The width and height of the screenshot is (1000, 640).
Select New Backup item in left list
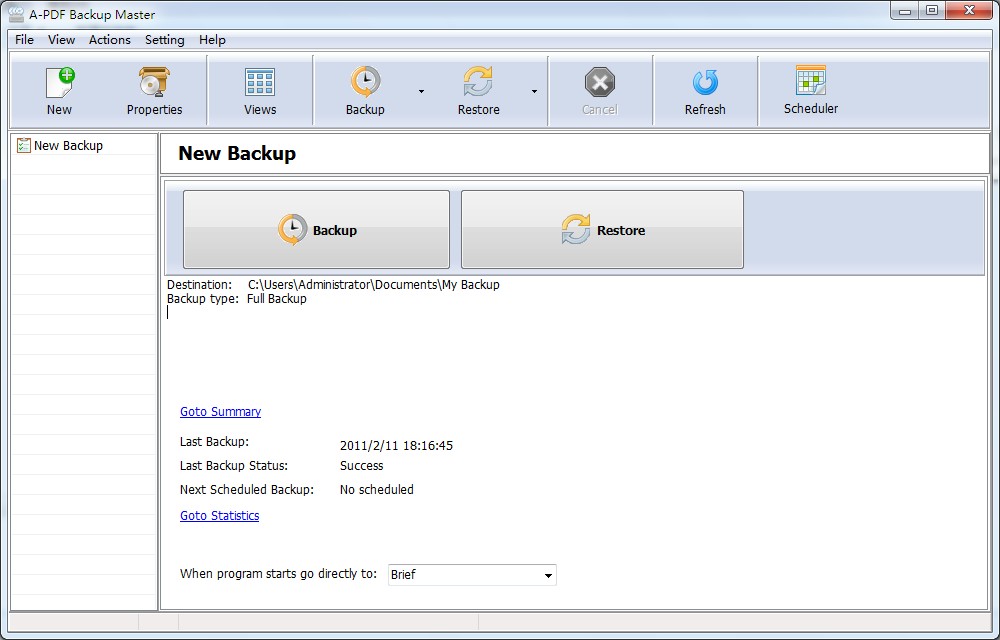68,146
